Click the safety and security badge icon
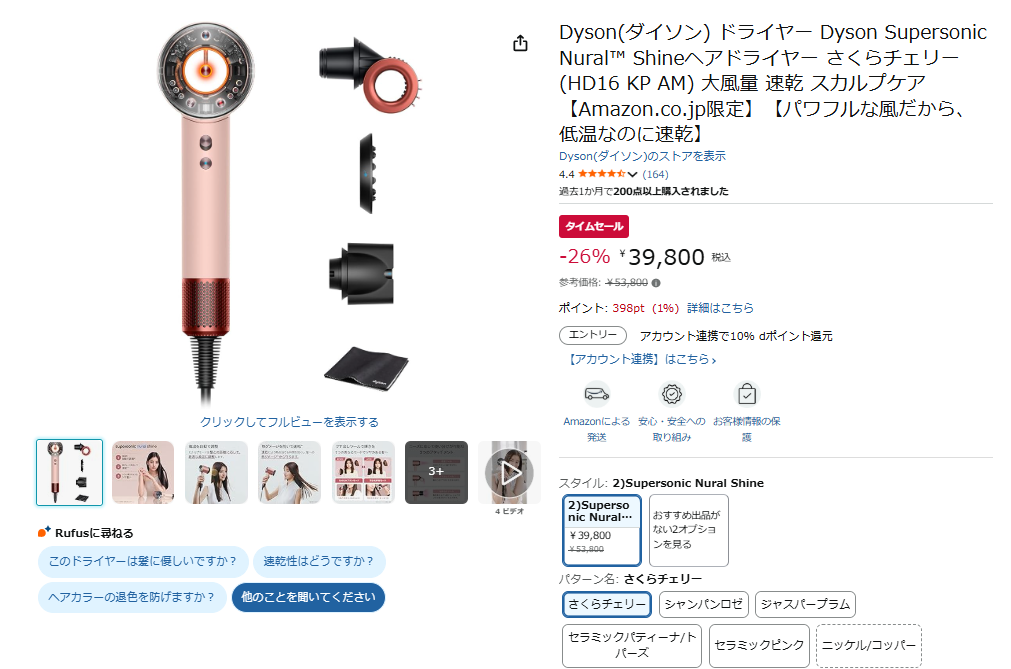Image resolution: width=1011 pixels, height=669 pixels. pos(671,394)
